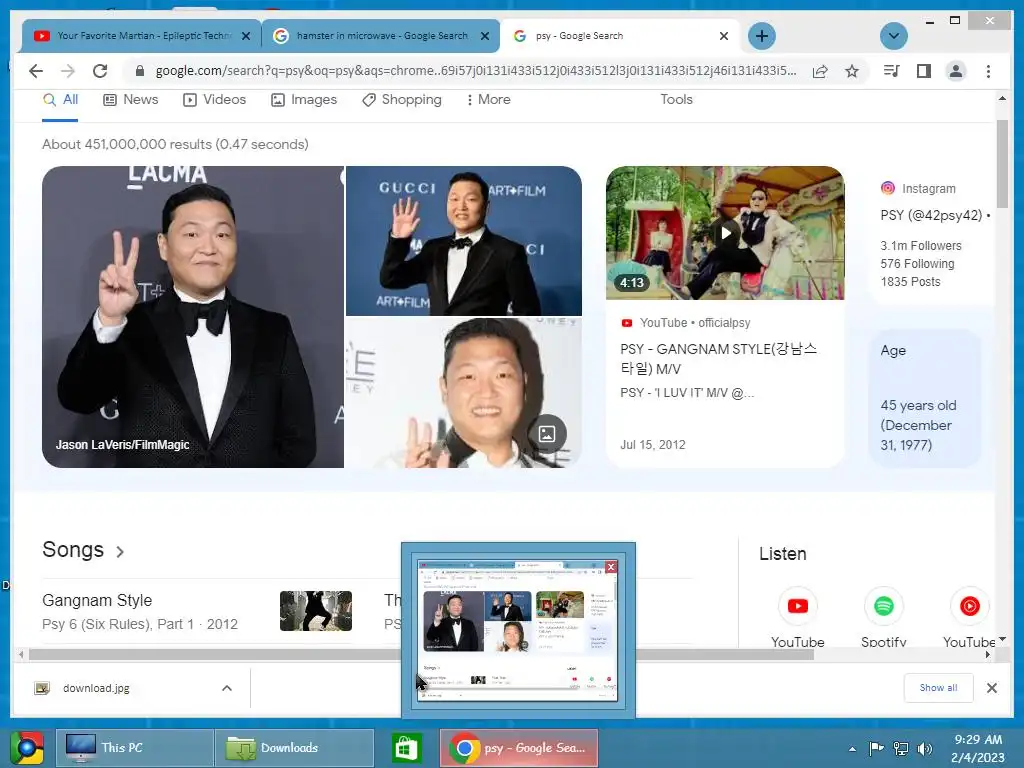The width and height of the screenshot is (1024, 768).
Task: Share this page via address bar icon
Action: coord(820,71)
